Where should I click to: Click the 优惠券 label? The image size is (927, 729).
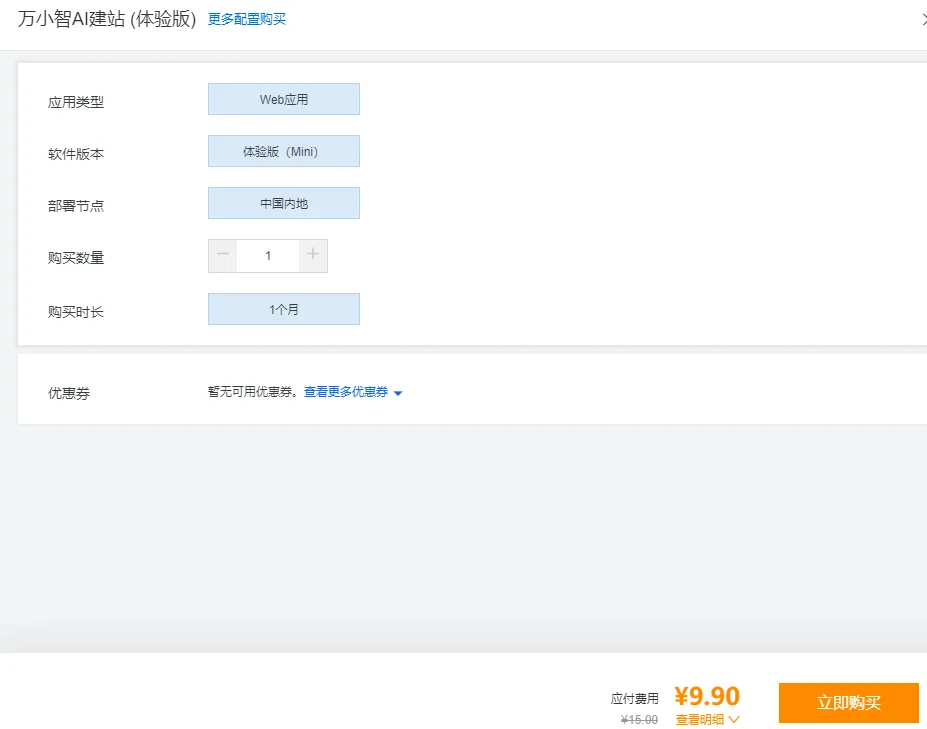click(69, 394)
